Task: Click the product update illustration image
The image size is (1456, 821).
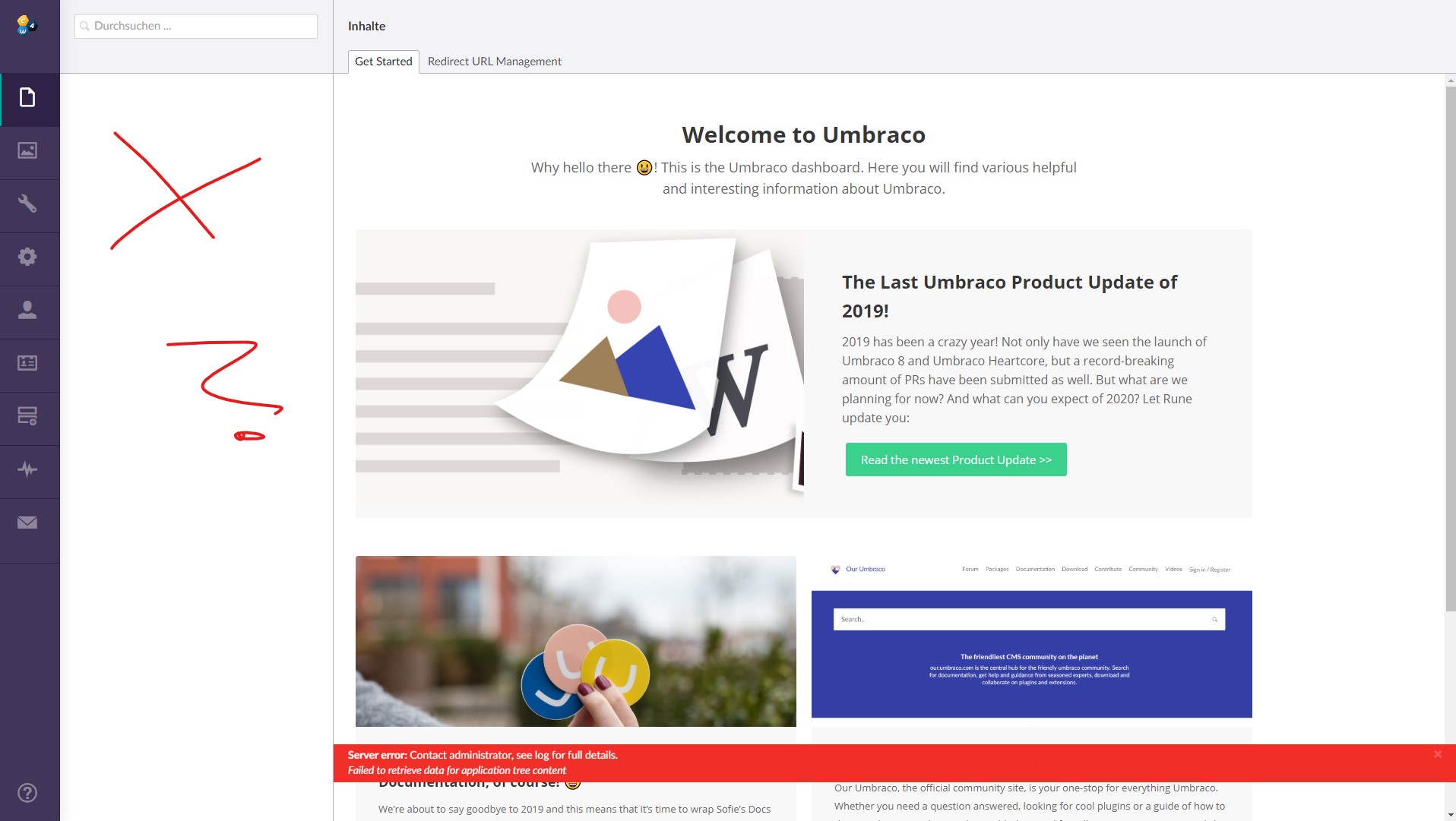Action: point(580,374)
